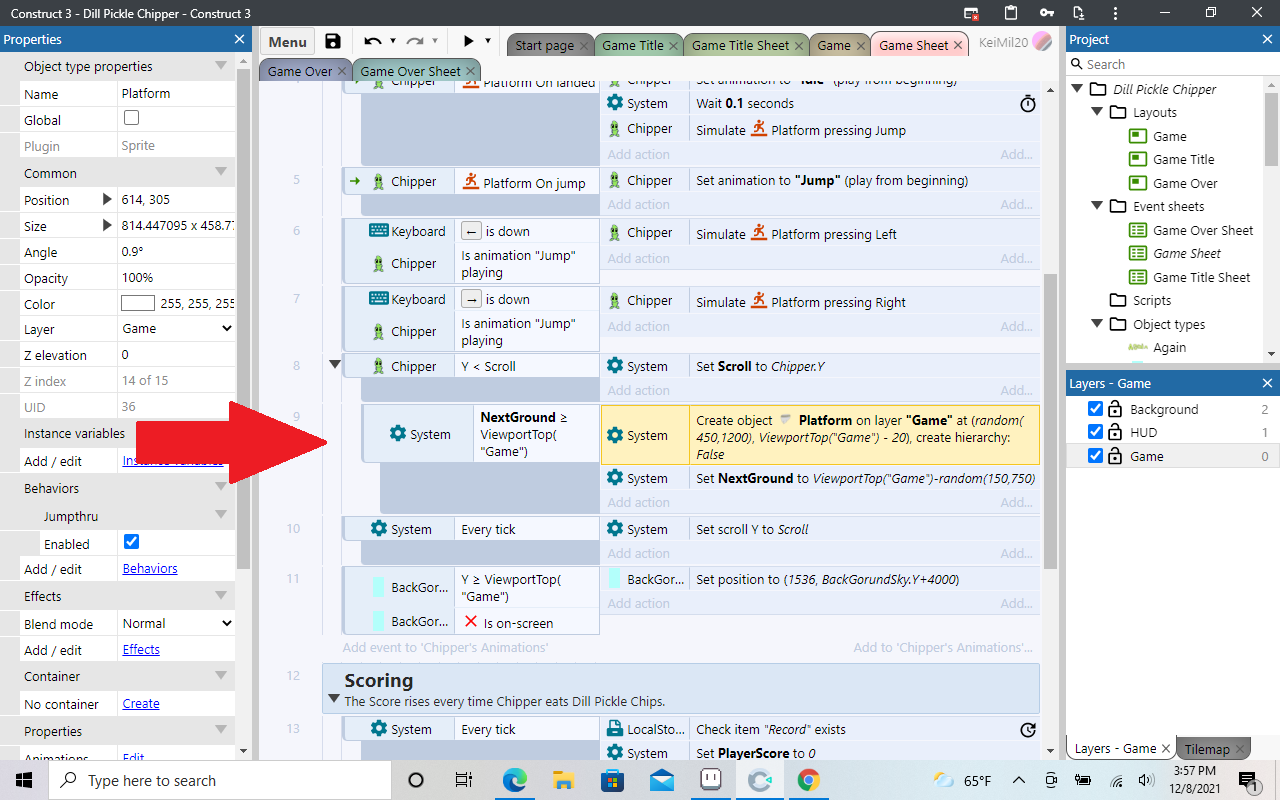Click the Color swatch in Properties
The height and width of the screenshot is (800, 1280).
coord(137,303)
